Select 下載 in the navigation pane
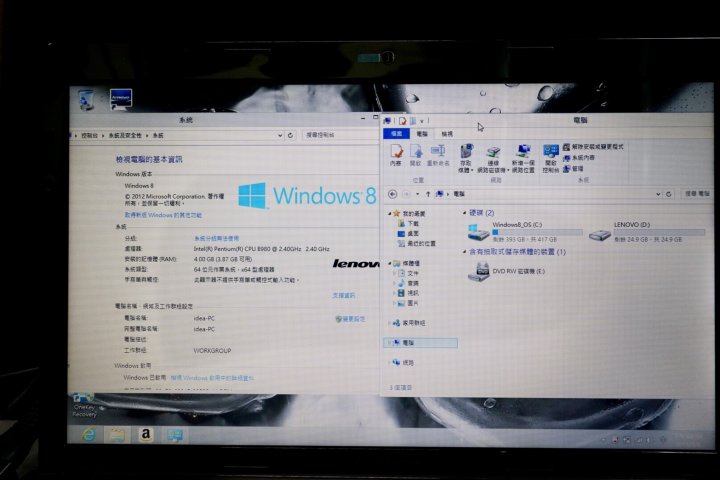The height and width of the screenshot is (480, 720). 408,224
